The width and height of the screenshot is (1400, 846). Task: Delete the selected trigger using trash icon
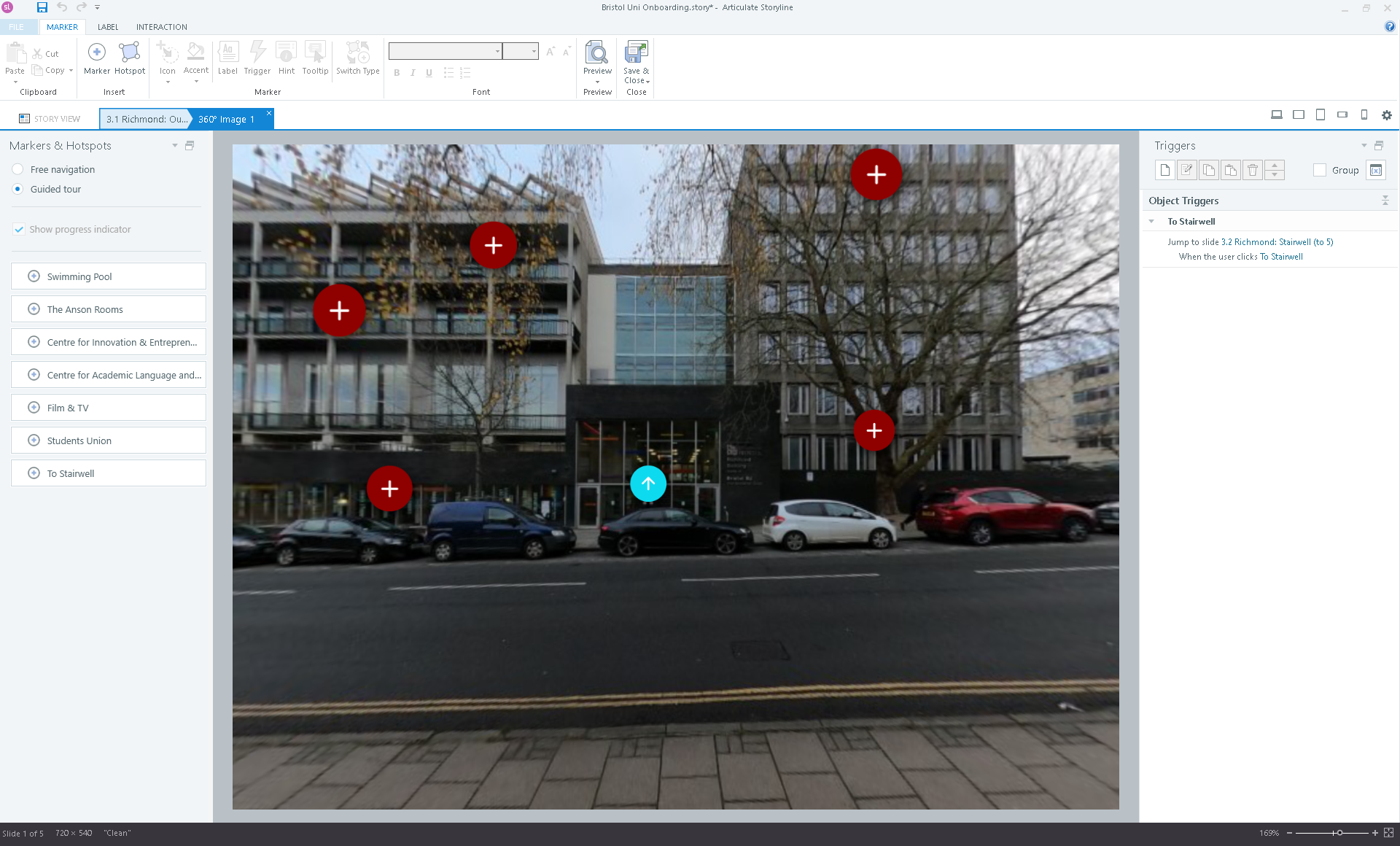(1253, 170)
